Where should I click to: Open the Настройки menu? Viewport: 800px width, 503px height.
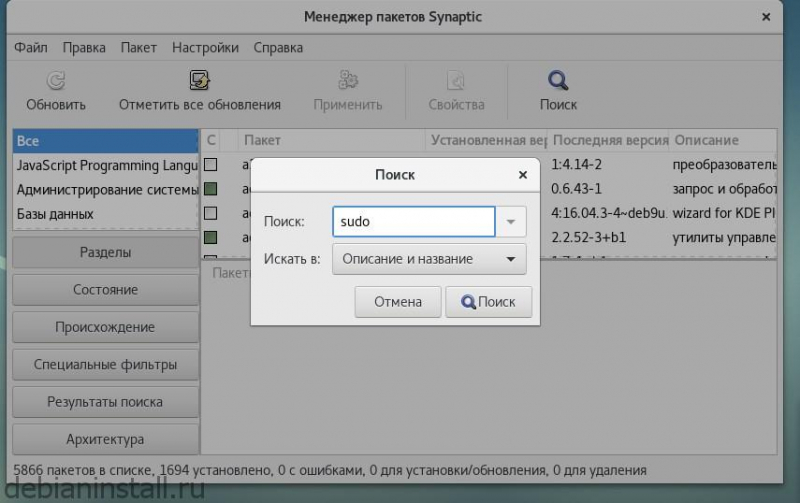205,47
